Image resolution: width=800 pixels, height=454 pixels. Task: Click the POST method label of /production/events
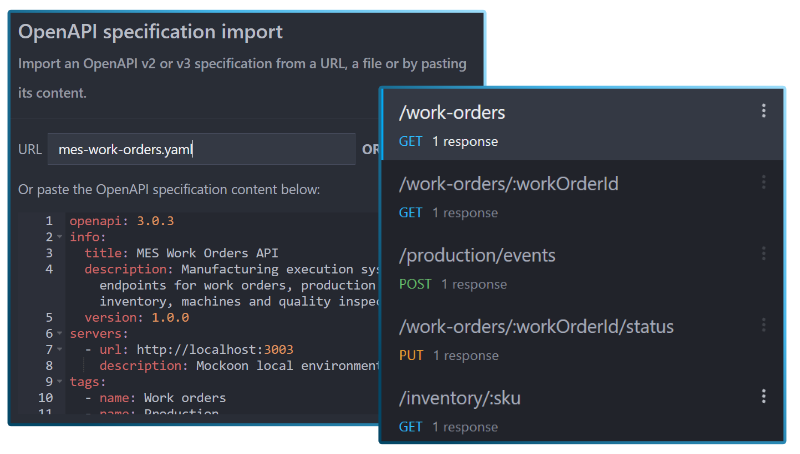coord(415,284)
